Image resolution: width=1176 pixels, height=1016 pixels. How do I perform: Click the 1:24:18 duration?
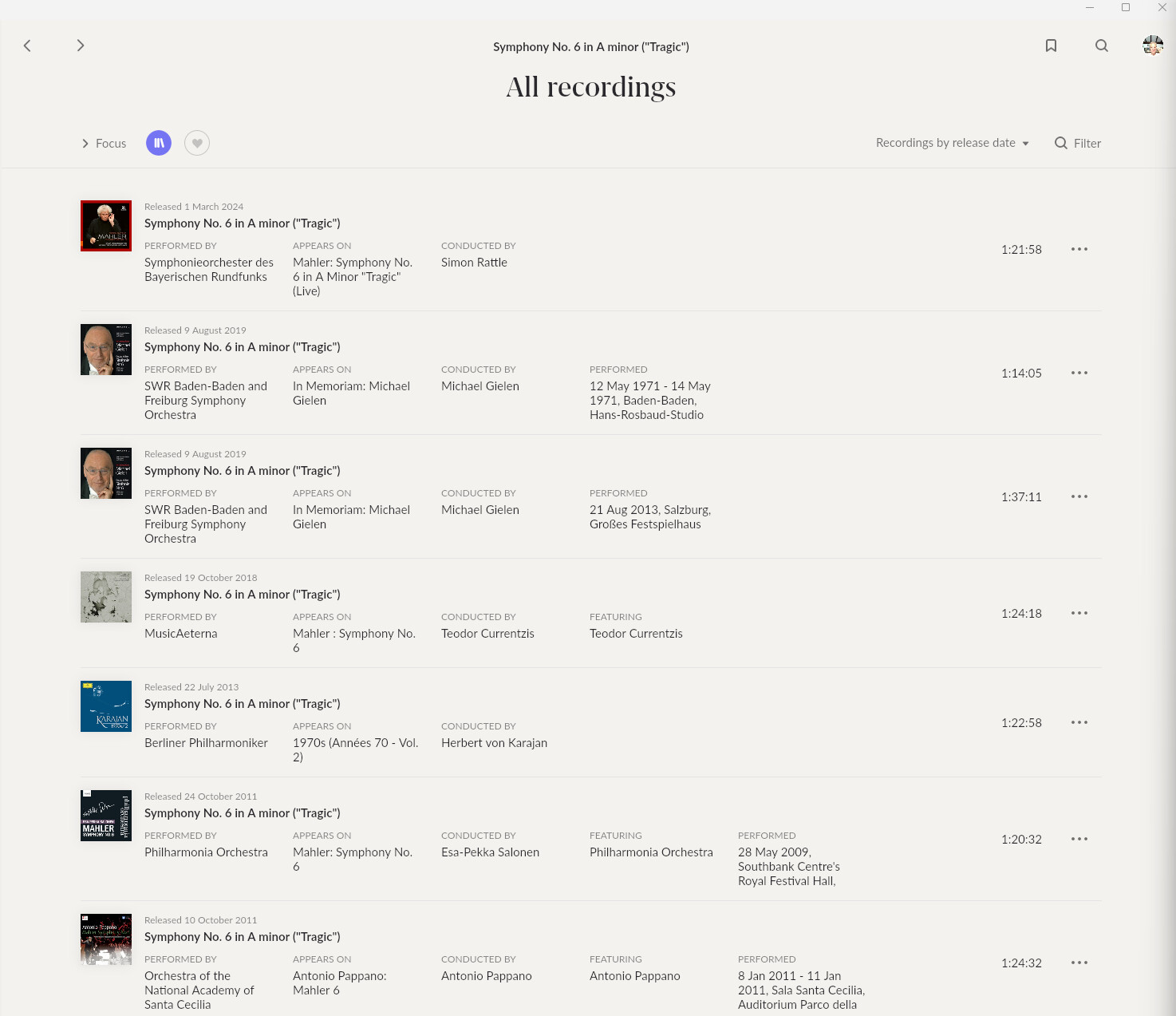(1021, 614)
